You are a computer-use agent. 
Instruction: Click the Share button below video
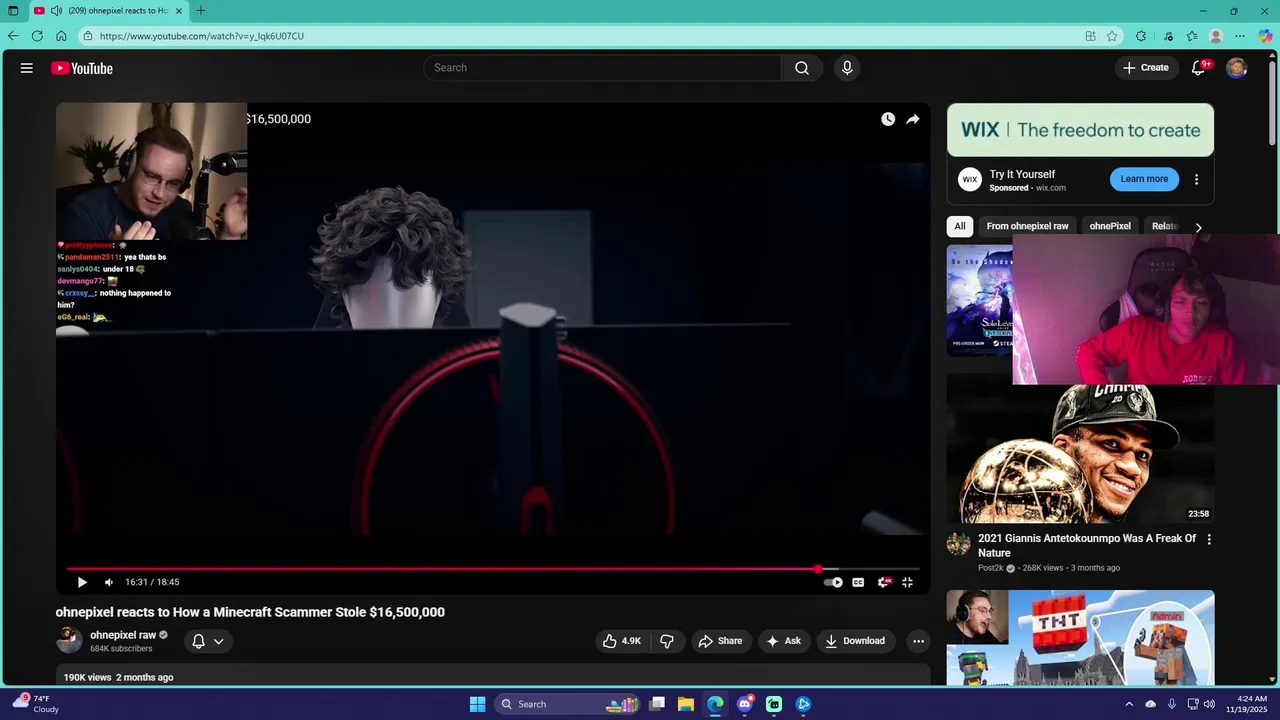pos(720,641)
